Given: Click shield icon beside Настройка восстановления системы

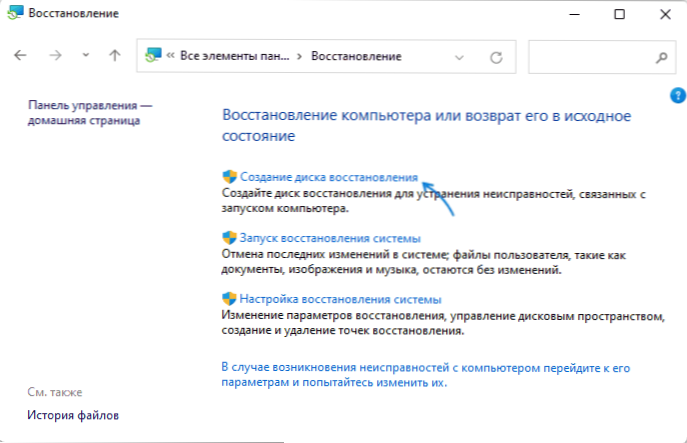Looking at the screenshot, I should point(230,299).
